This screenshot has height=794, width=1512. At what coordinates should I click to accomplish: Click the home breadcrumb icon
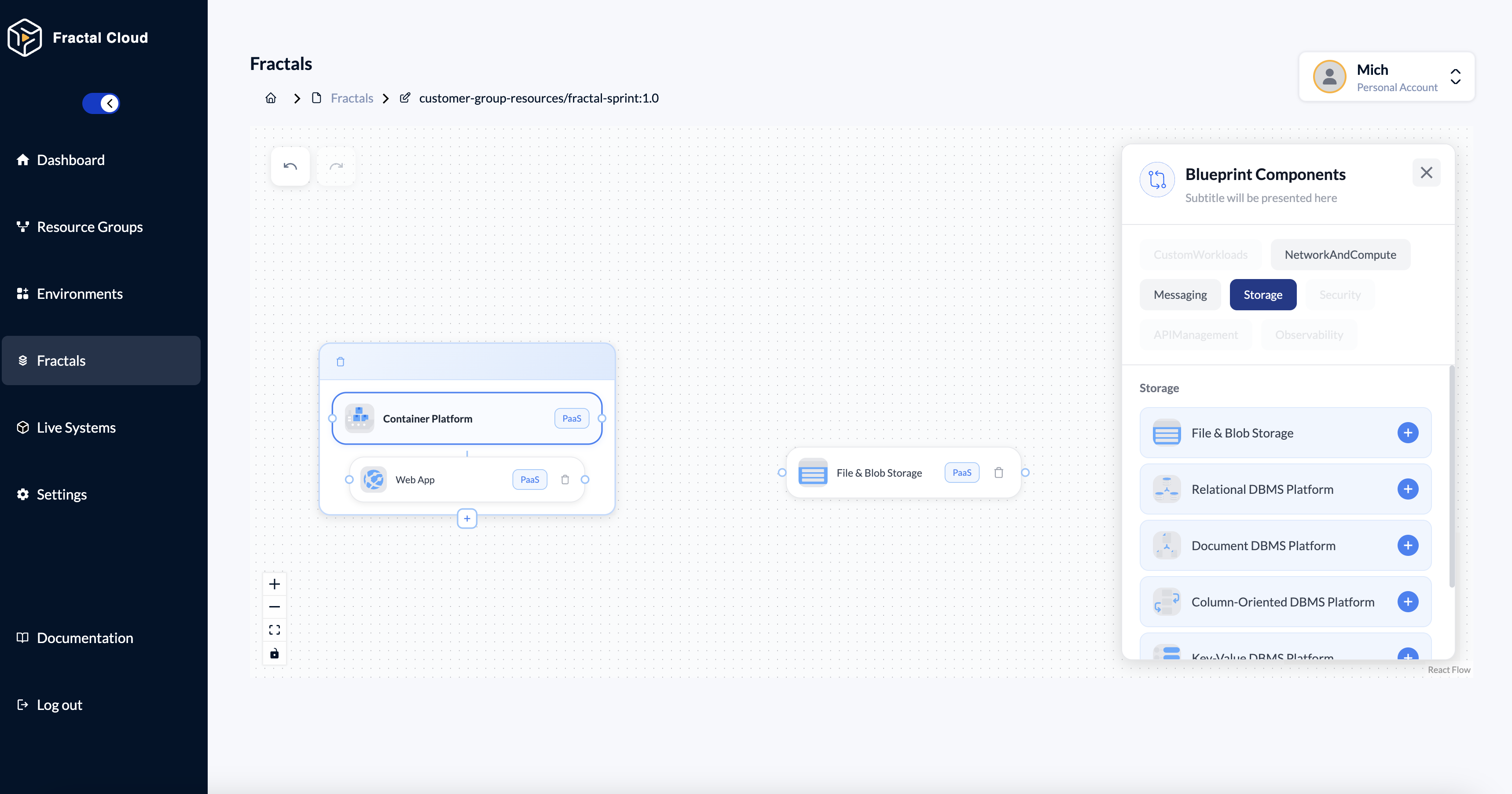coord(271,98)
